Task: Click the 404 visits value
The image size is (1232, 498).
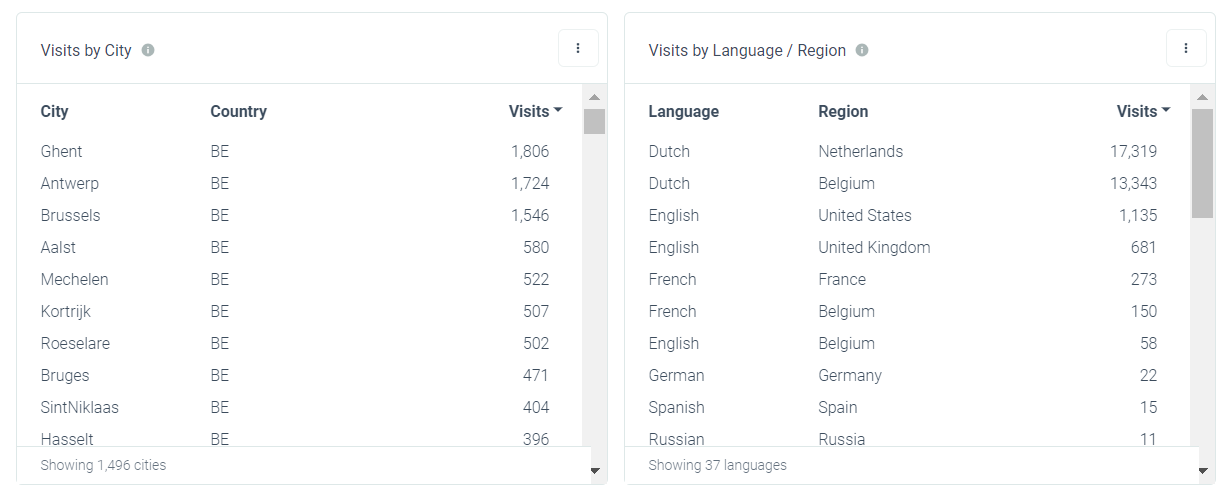Action: coord(536,407)
